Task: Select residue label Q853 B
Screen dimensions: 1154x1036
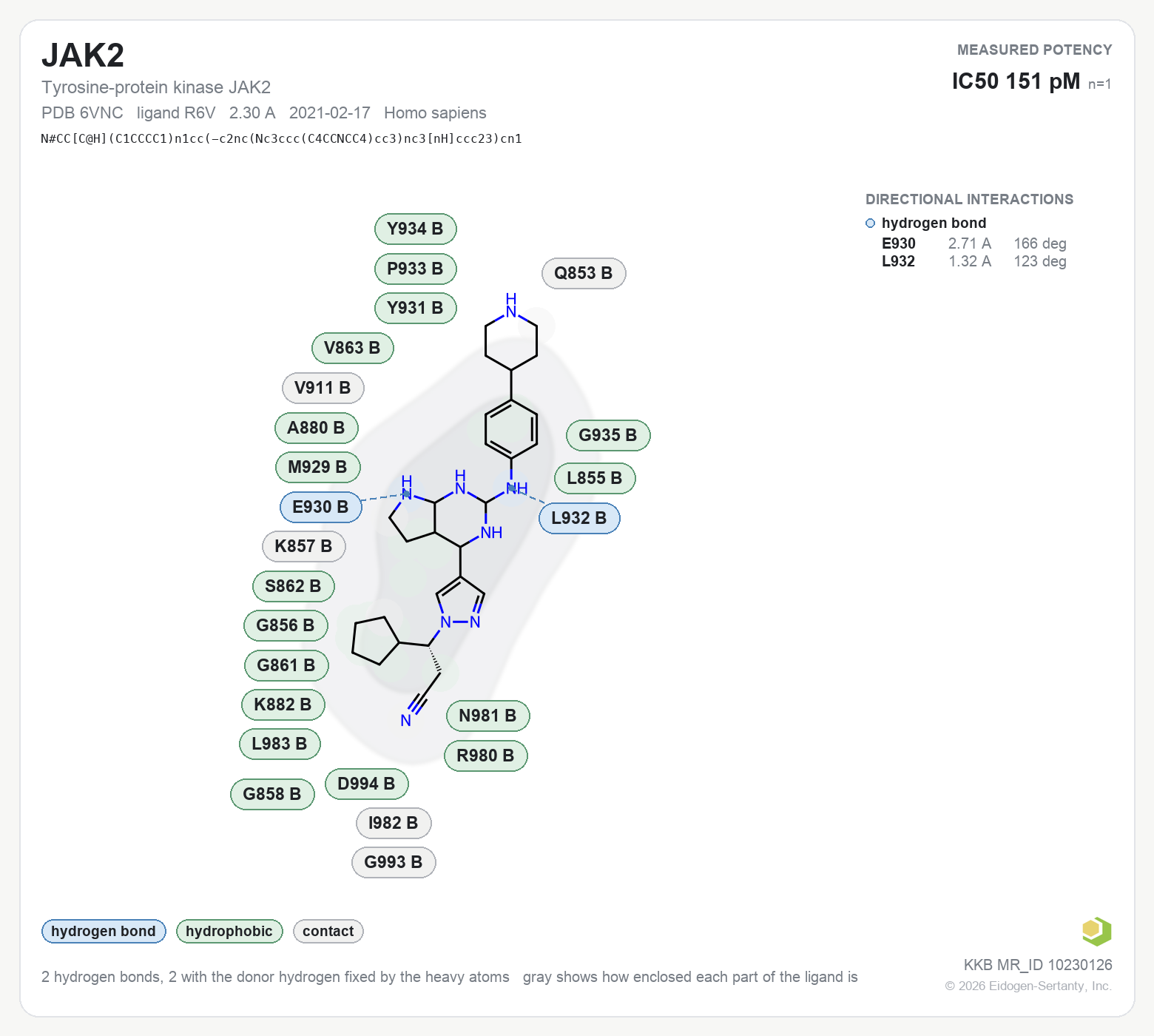Action: click(584, 273)
